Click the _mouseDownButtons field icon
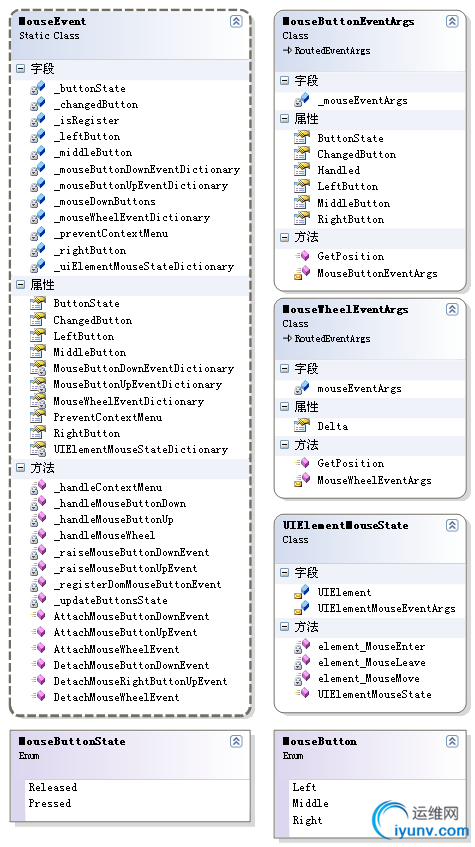Image resolution: width=475 pixels, height=847 pixels. click(x=38, y=201)
